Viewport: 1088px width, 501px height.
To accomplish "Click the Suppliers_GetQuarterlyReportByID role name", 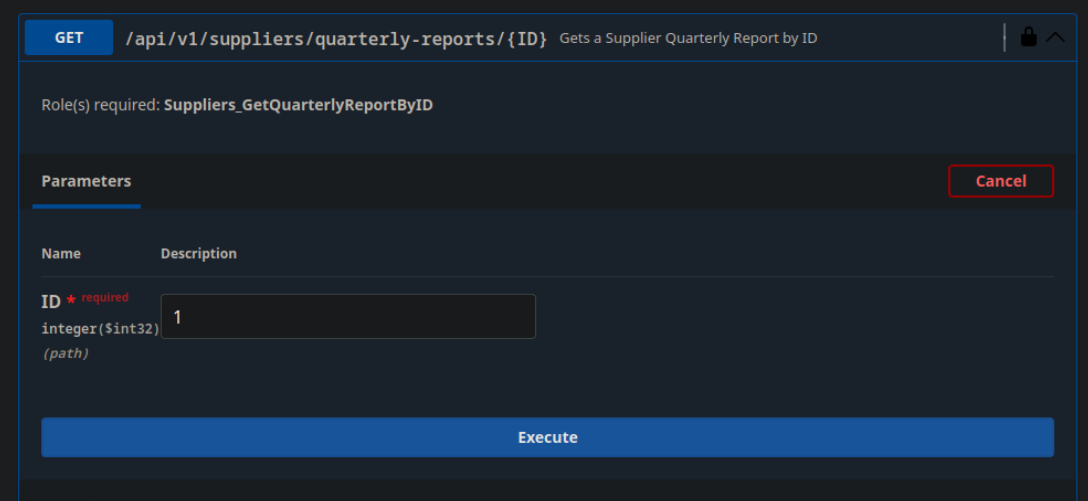I will click(298, 105).
